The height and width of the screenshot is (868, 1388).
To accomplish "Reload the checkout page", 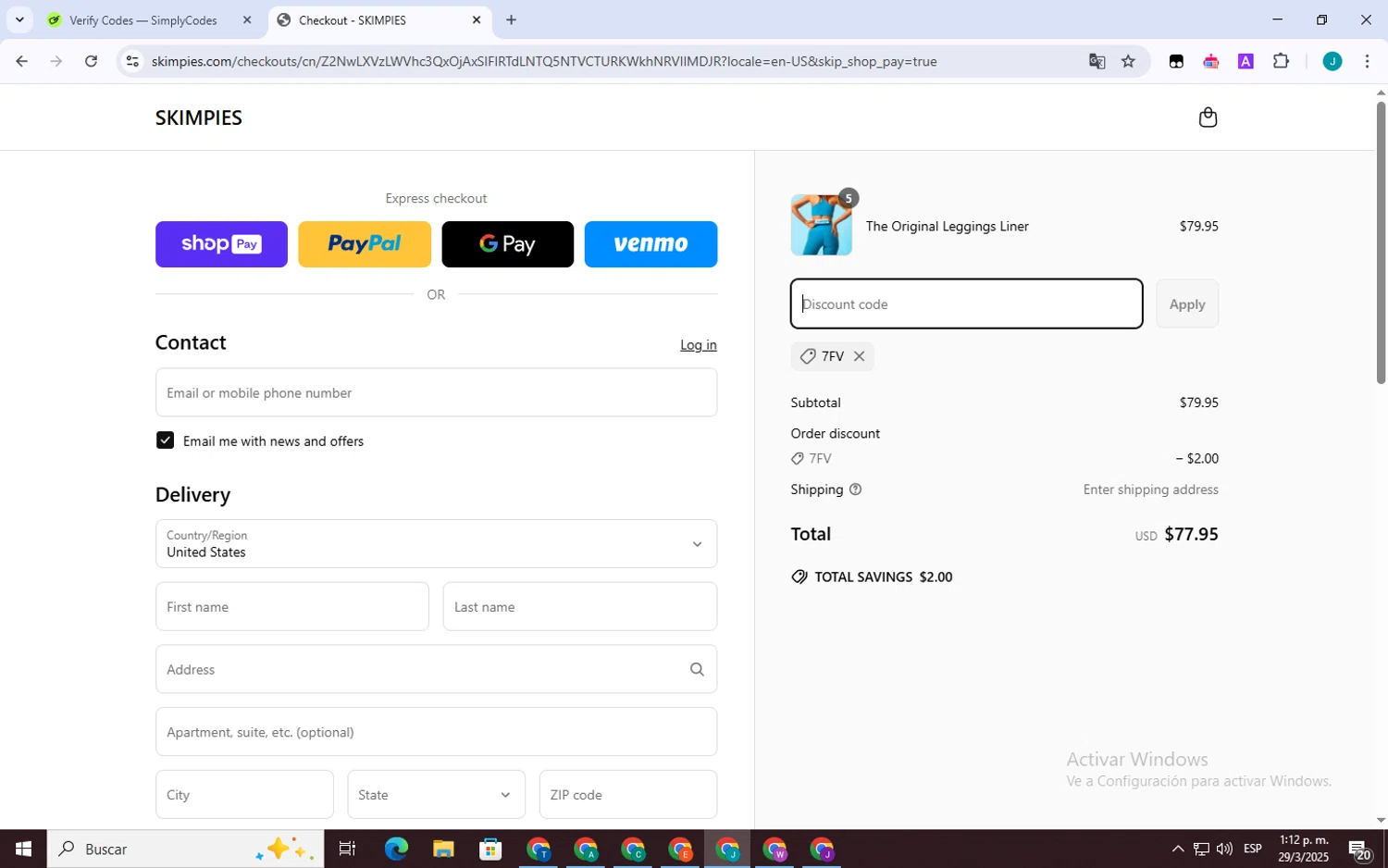I will pyautogui.click(x=91, y=61).
